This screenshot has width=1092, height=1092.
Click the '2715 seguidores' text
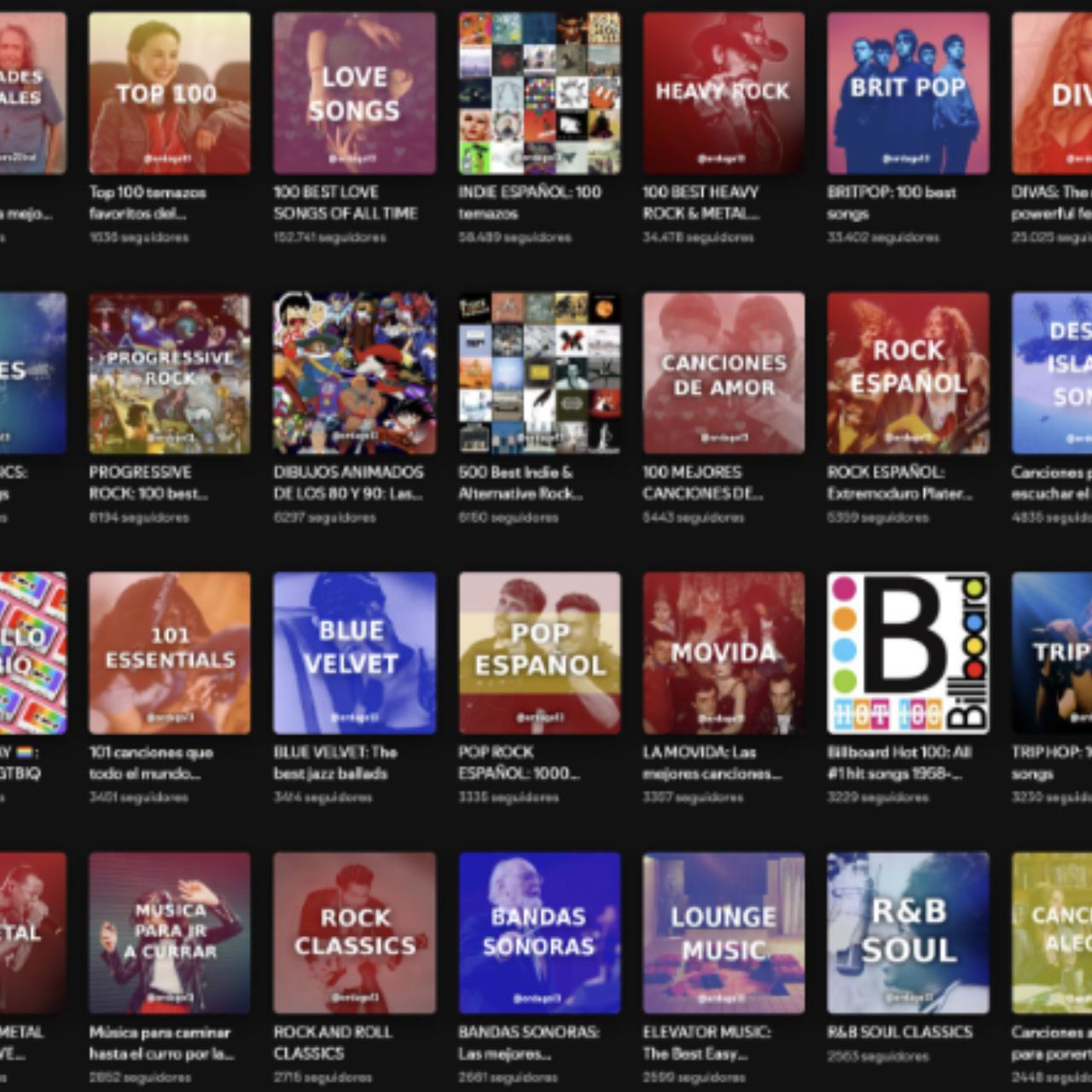click(323, 1077)
